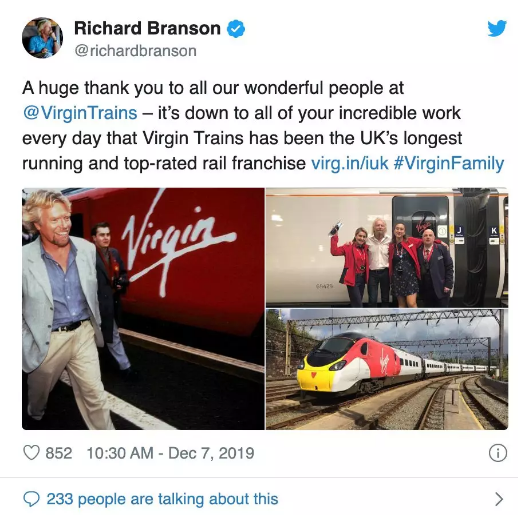
Task: Open the virg.in/iuk link
Action: click(x=350, y=163)
